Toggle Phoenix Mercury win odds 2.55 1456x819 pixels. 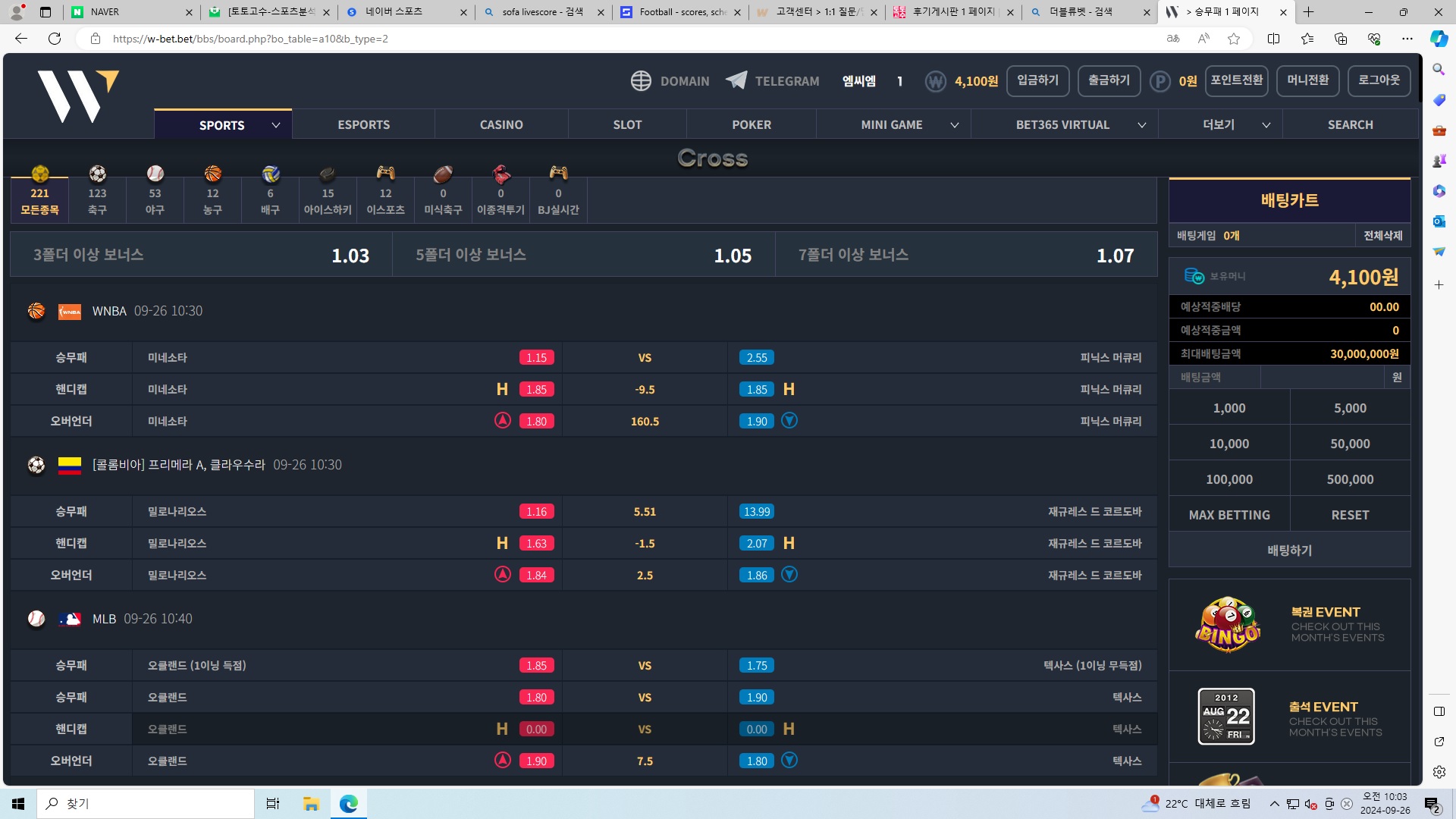756,358
